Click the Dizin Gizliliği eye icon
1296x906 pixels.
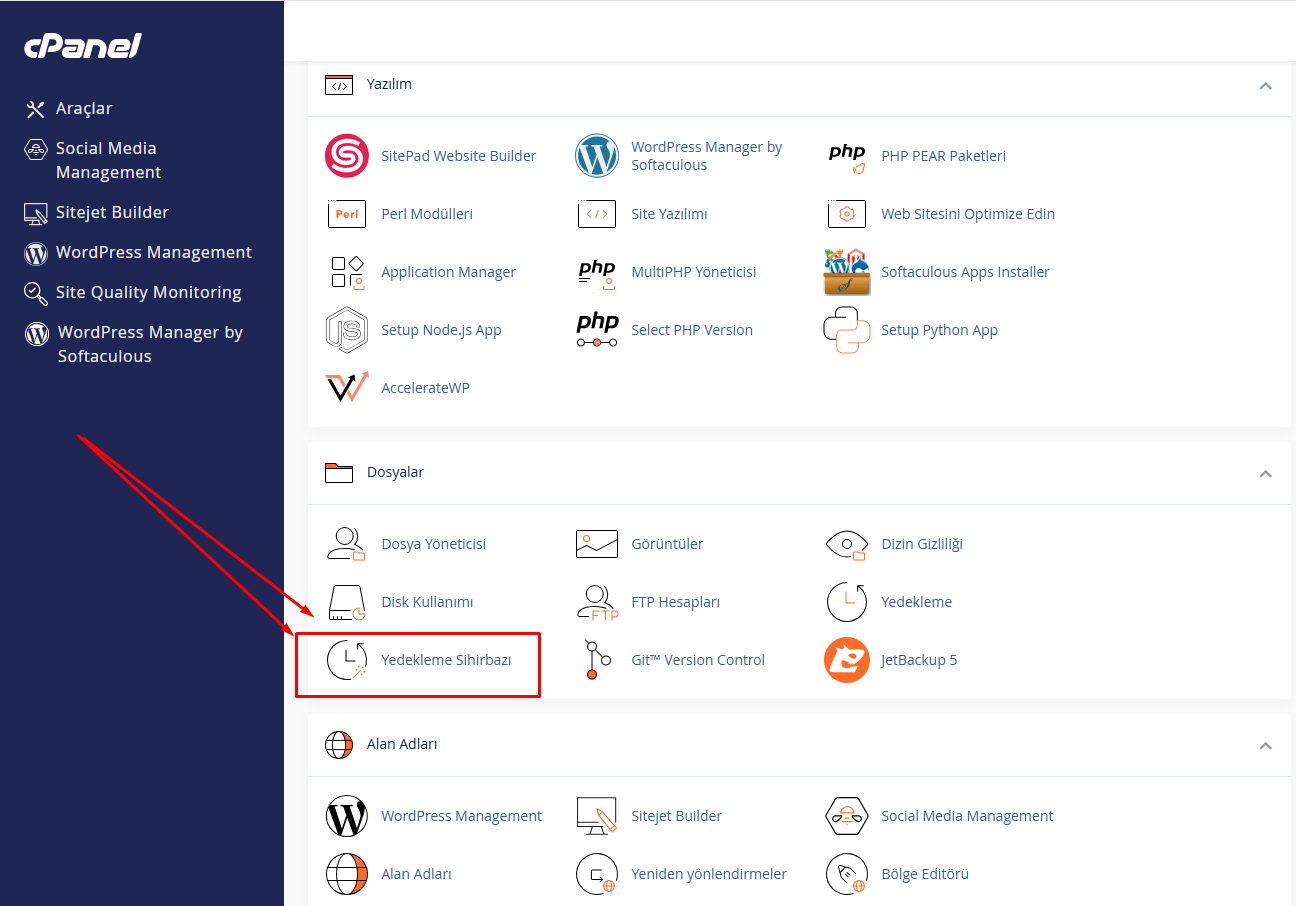coord(847,544)
